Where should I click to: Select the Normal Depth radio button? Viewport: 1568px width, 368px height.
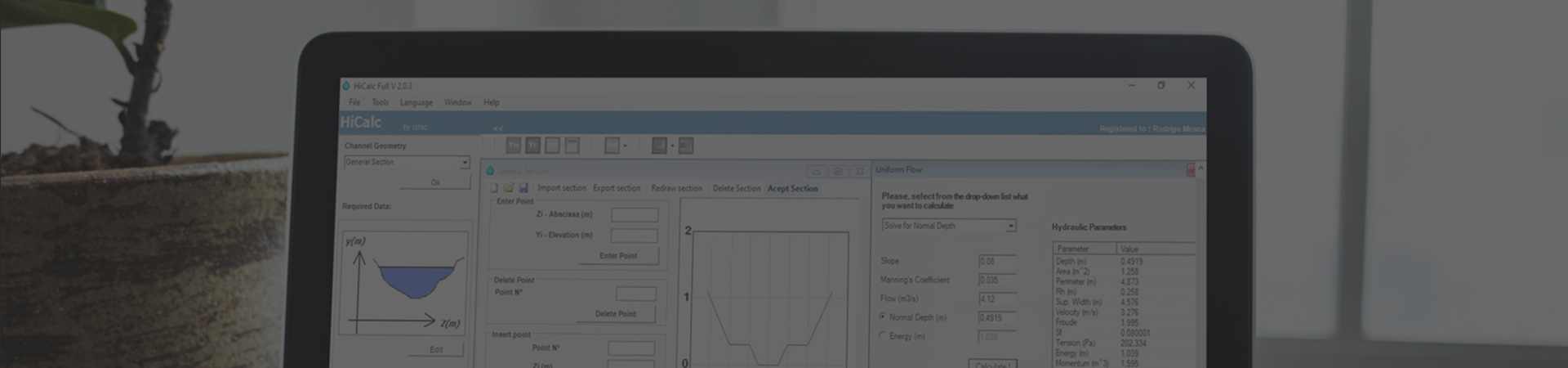(882, 316)
